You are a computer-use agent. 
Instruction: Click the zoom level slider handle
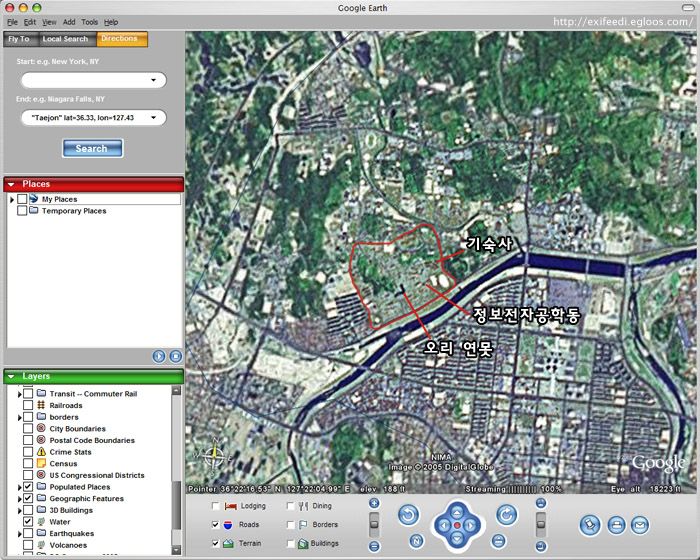(374, 524)
